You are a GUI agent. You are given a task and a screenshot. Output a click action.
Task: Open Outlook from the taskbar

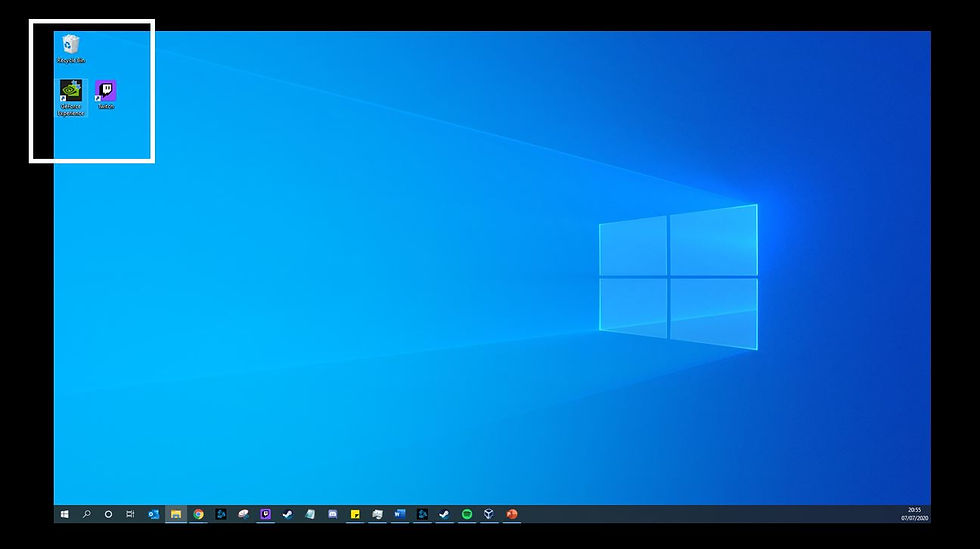(x=153, y=514)
